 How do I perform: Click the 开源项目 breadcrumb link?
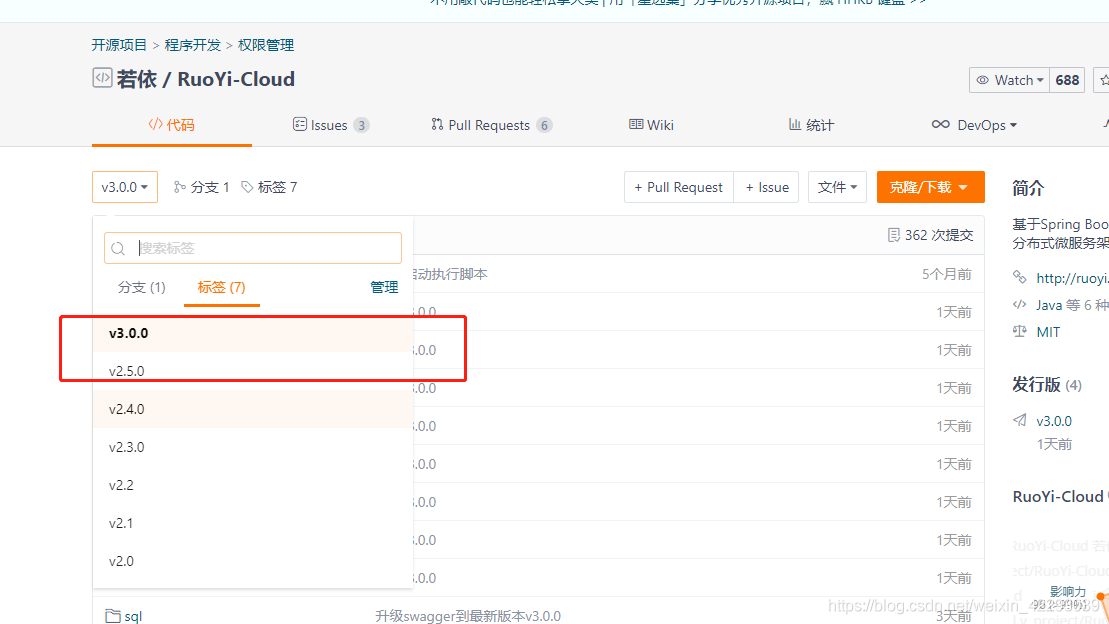(x=119, y=45)
